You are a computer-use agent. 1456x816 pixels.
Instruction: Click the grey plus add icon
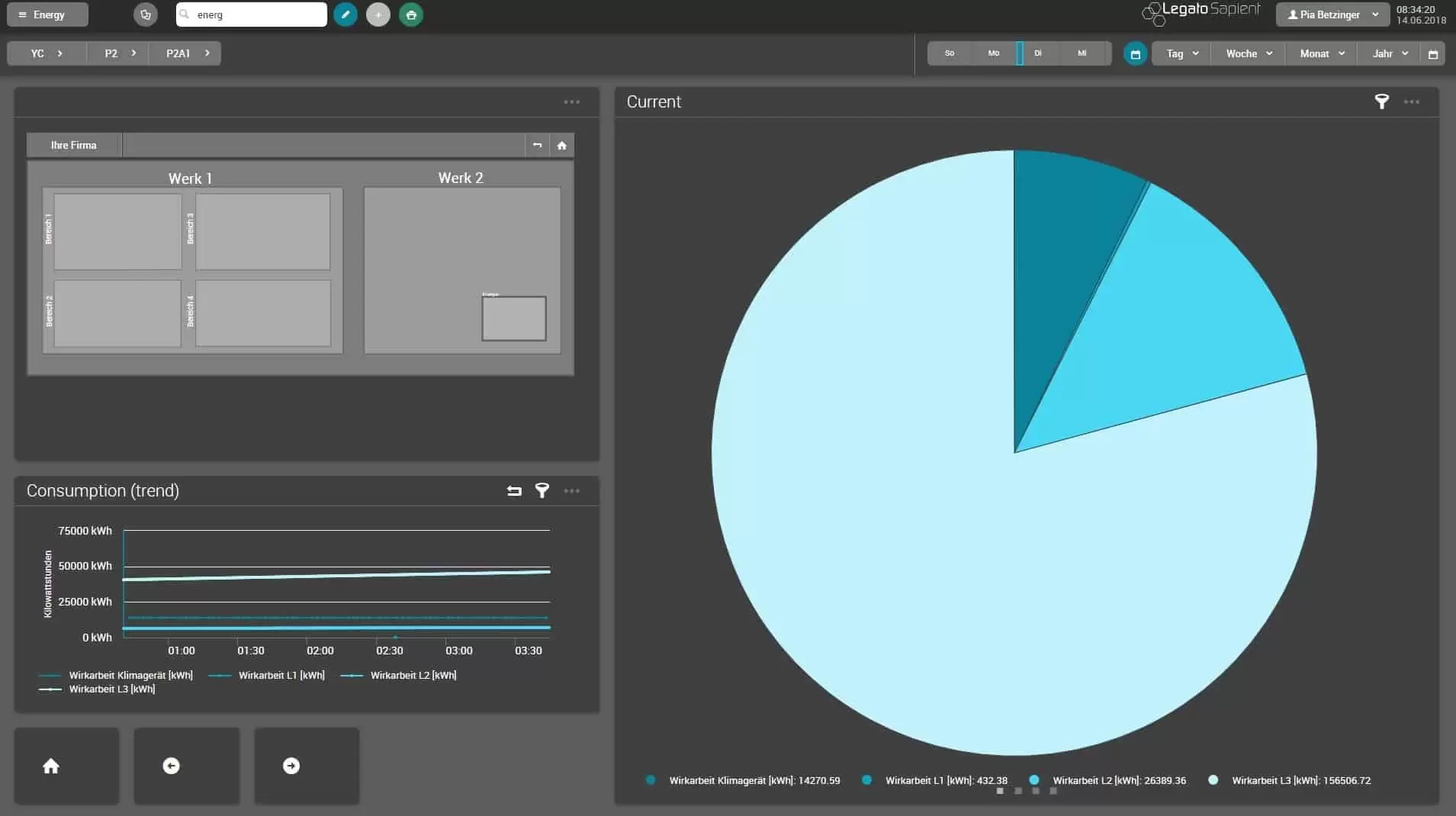[x=378, y=14]
